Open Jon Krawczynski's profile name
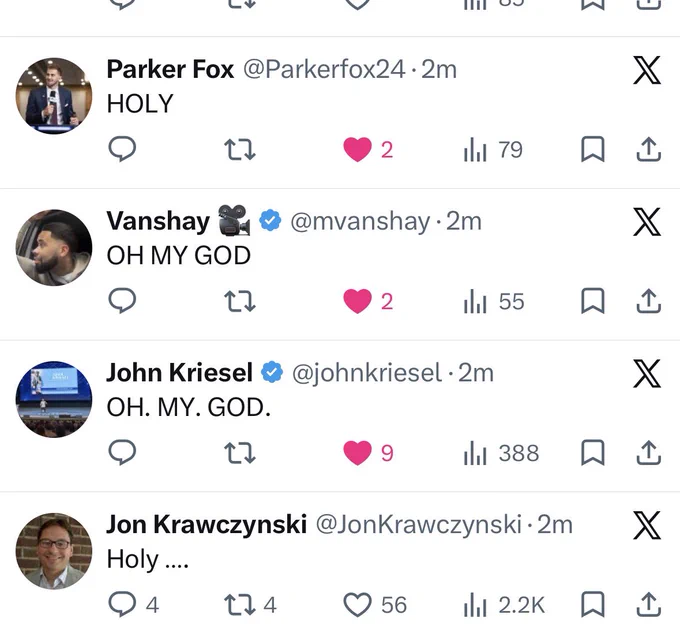The height and width of the screenshot is (626, 680). click(206, 524)
